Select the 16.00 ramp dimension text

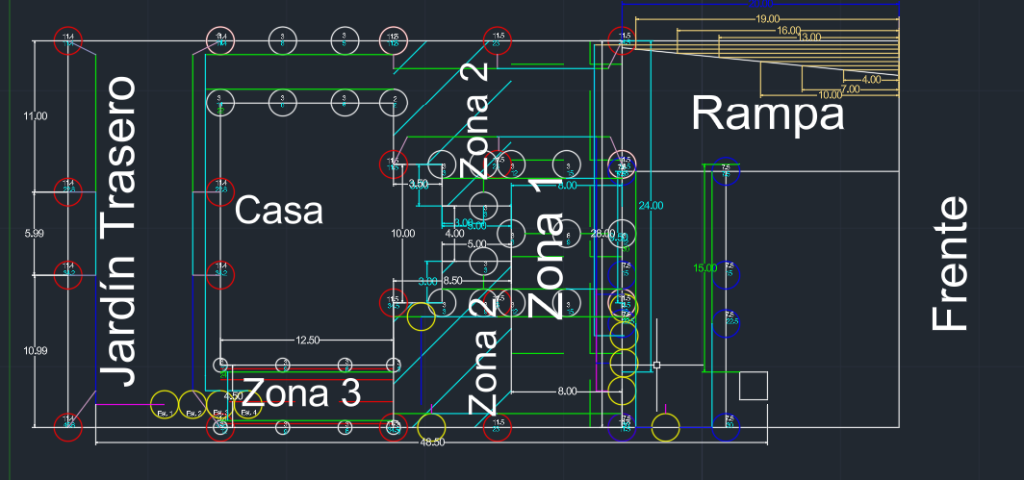(x=789, y=31)
